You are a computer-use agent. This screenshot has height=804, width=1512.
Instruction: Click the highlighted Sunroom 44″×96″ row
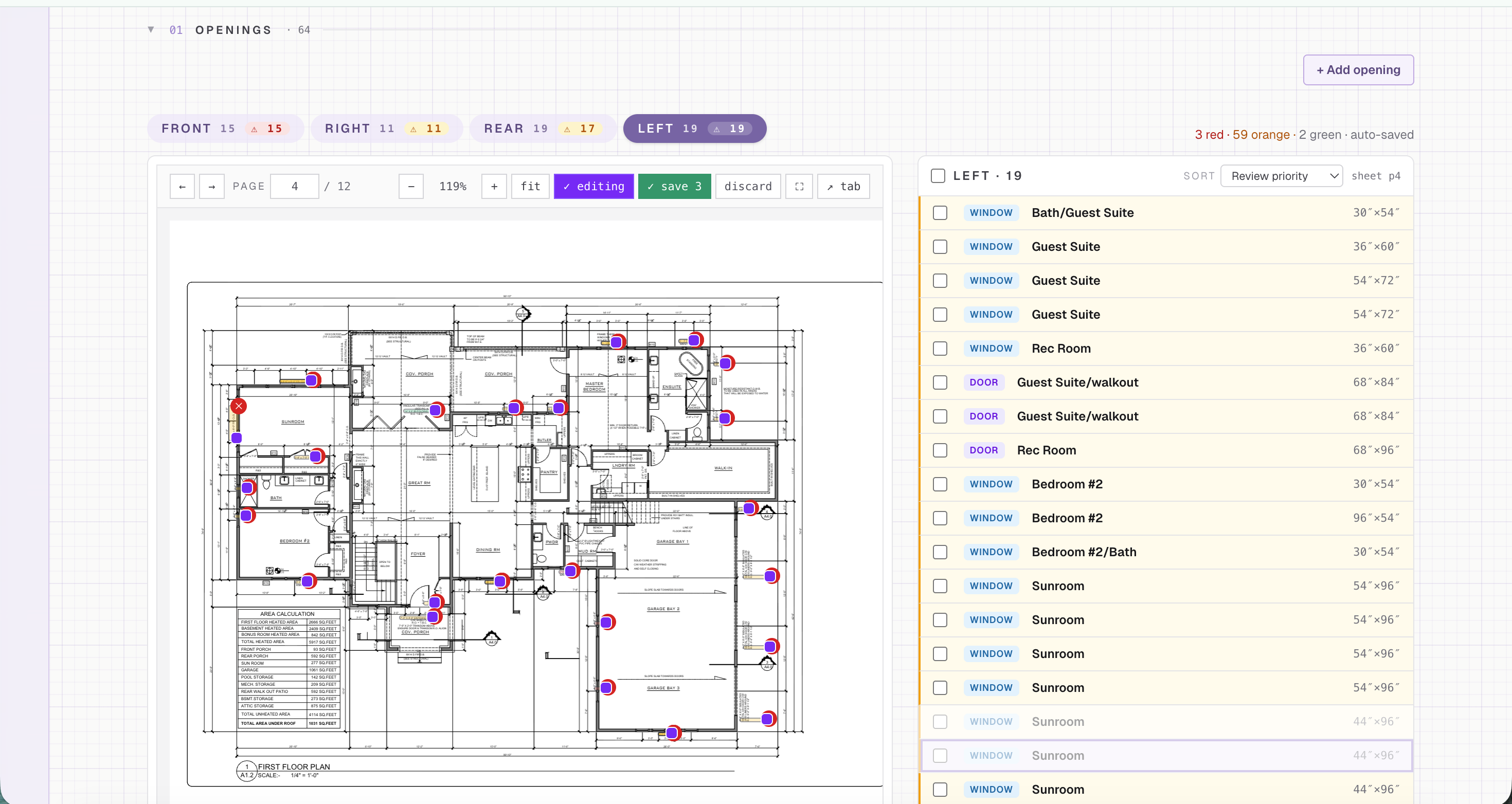1166,756
